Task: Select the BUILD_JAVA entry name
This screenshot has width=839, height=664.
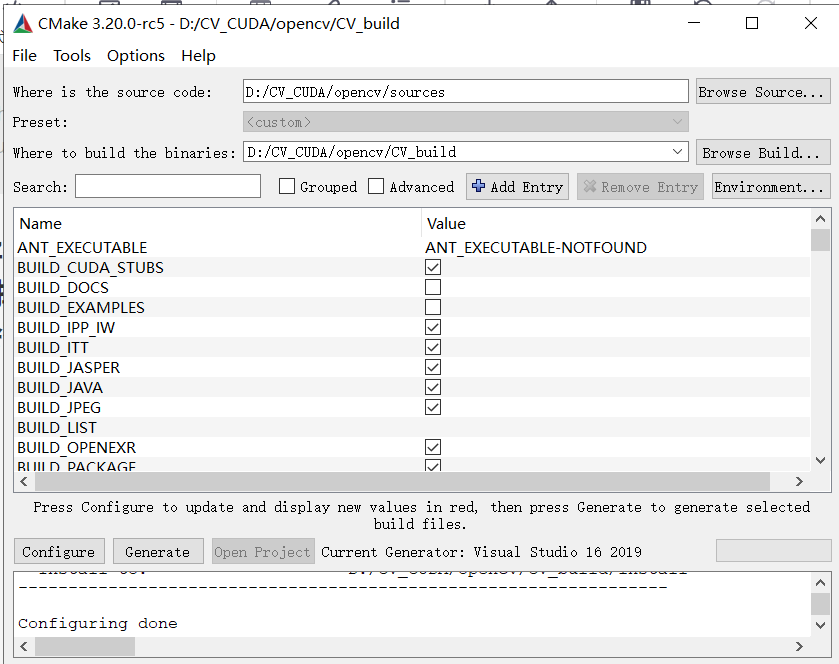Action: click(60, 387)
